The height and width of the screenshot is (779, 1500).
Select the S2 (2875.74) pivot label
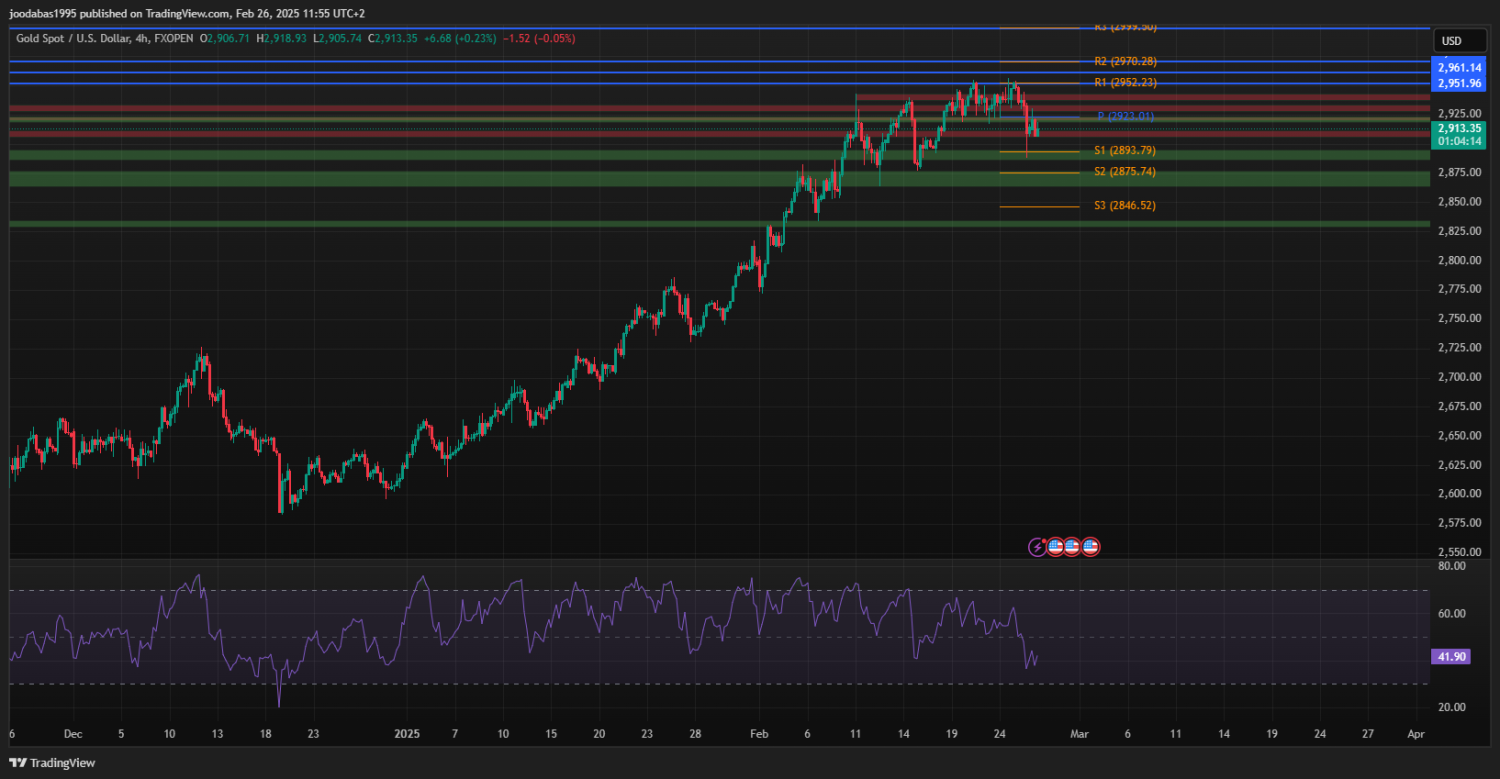click(x=1125, y=172)
